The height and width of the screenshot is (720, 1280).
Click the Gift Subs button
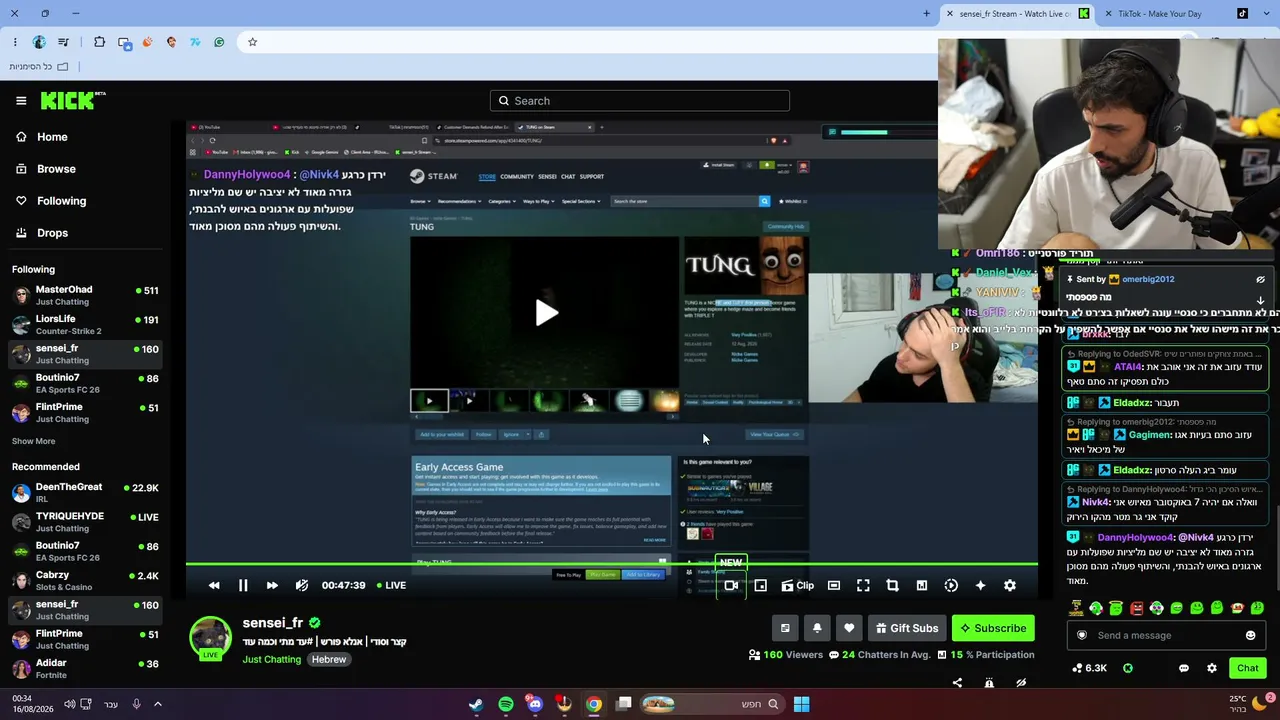coord(907,628)
